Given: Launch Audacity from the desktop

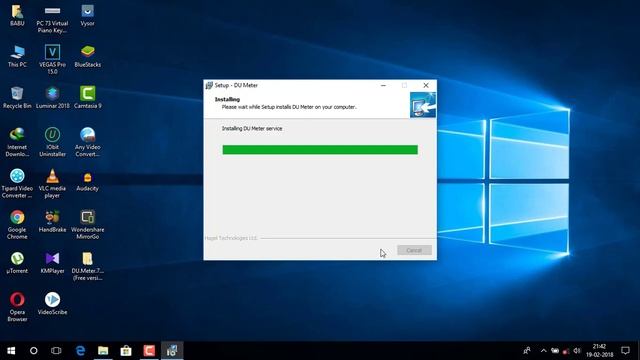Looking at the screenshot, I should pyautogui.click(x=87, y=180).
